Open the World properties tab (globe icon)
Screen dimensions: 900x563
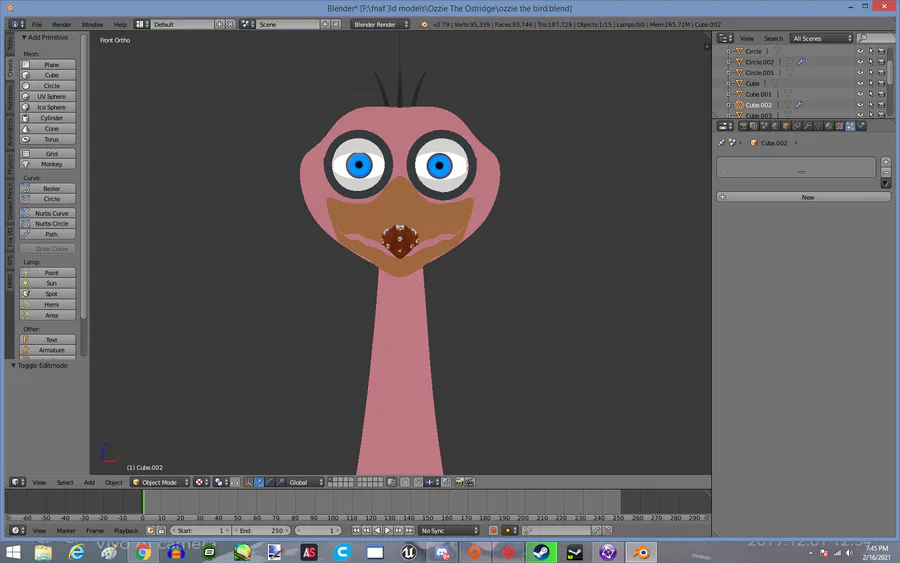tap(775, 126)
